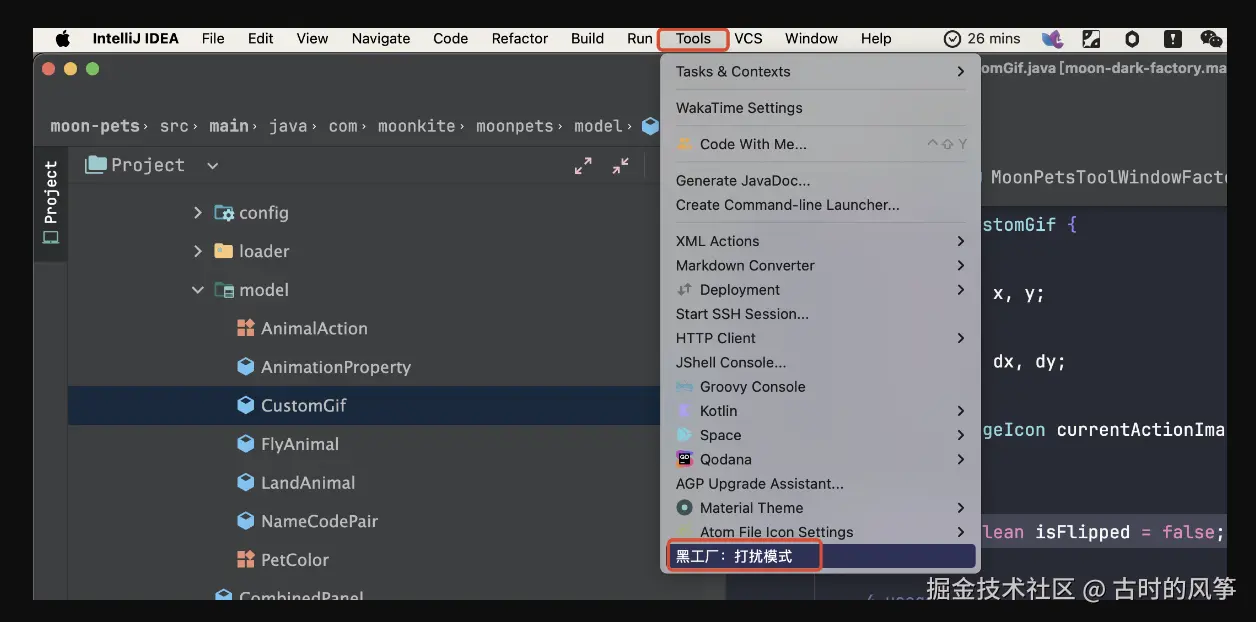Open the Help menu
This screenshot has width=1256, height=622.
click(876, 39)
